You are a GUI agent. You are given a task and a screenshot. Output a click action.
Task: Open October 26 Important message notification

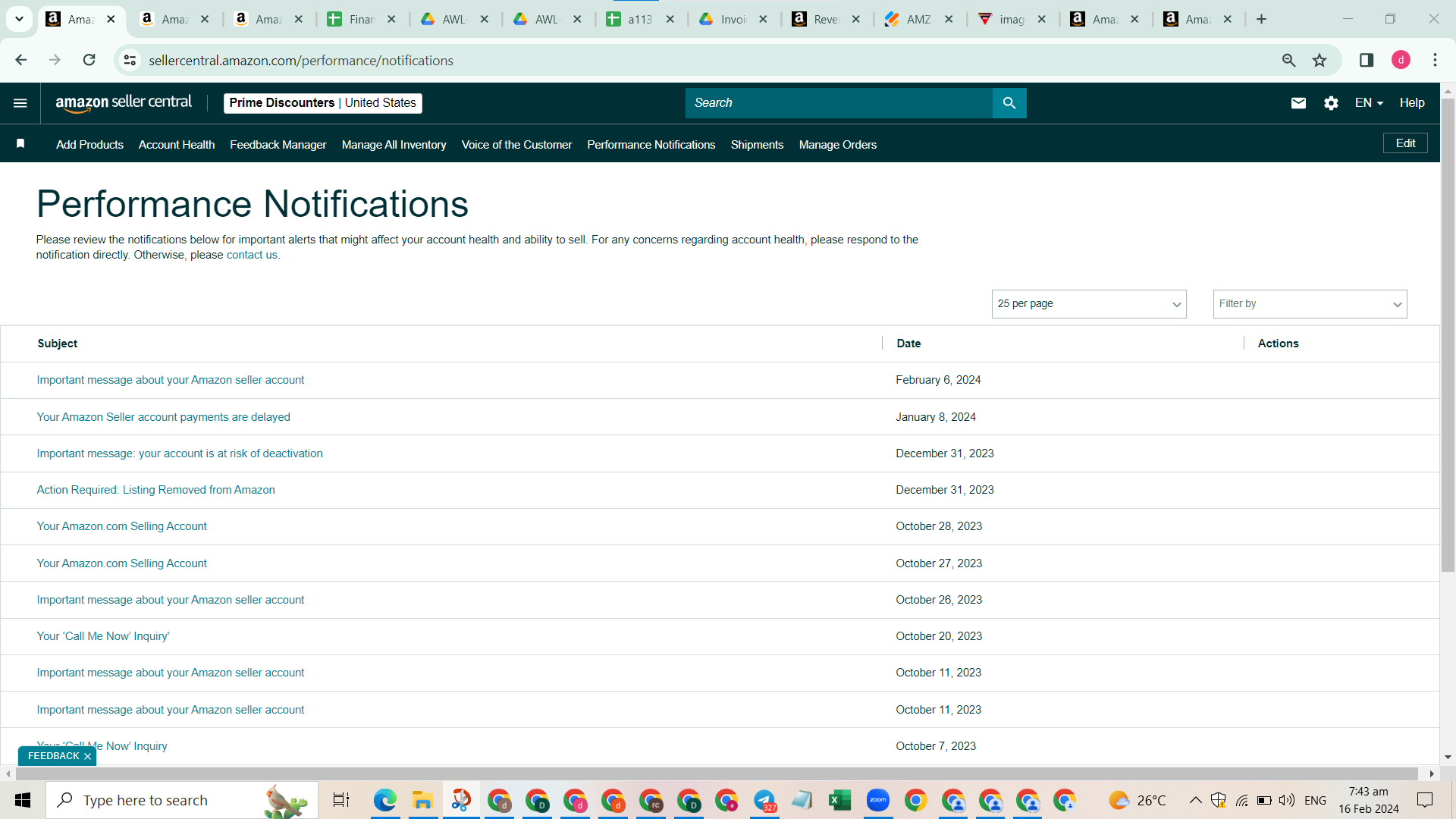tap(171, 600)
